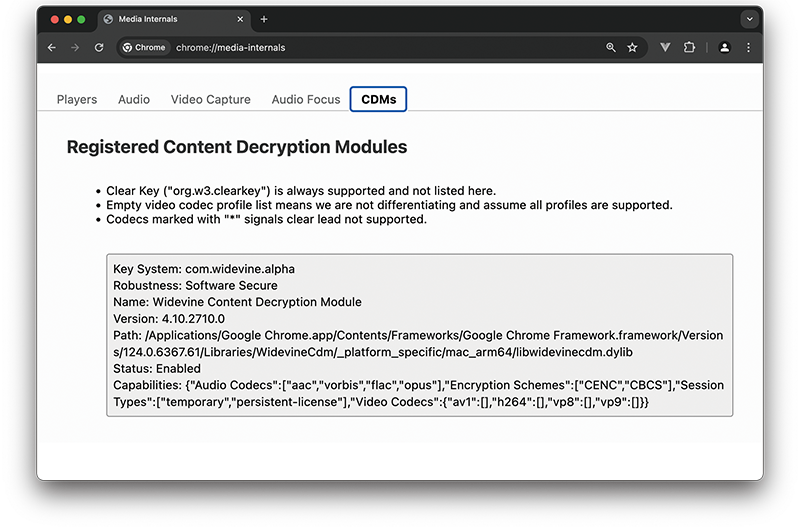The width and height of the screenshot is (800, 529).
Task: Click the Chrome site info chip
Action: pos(143,47)
